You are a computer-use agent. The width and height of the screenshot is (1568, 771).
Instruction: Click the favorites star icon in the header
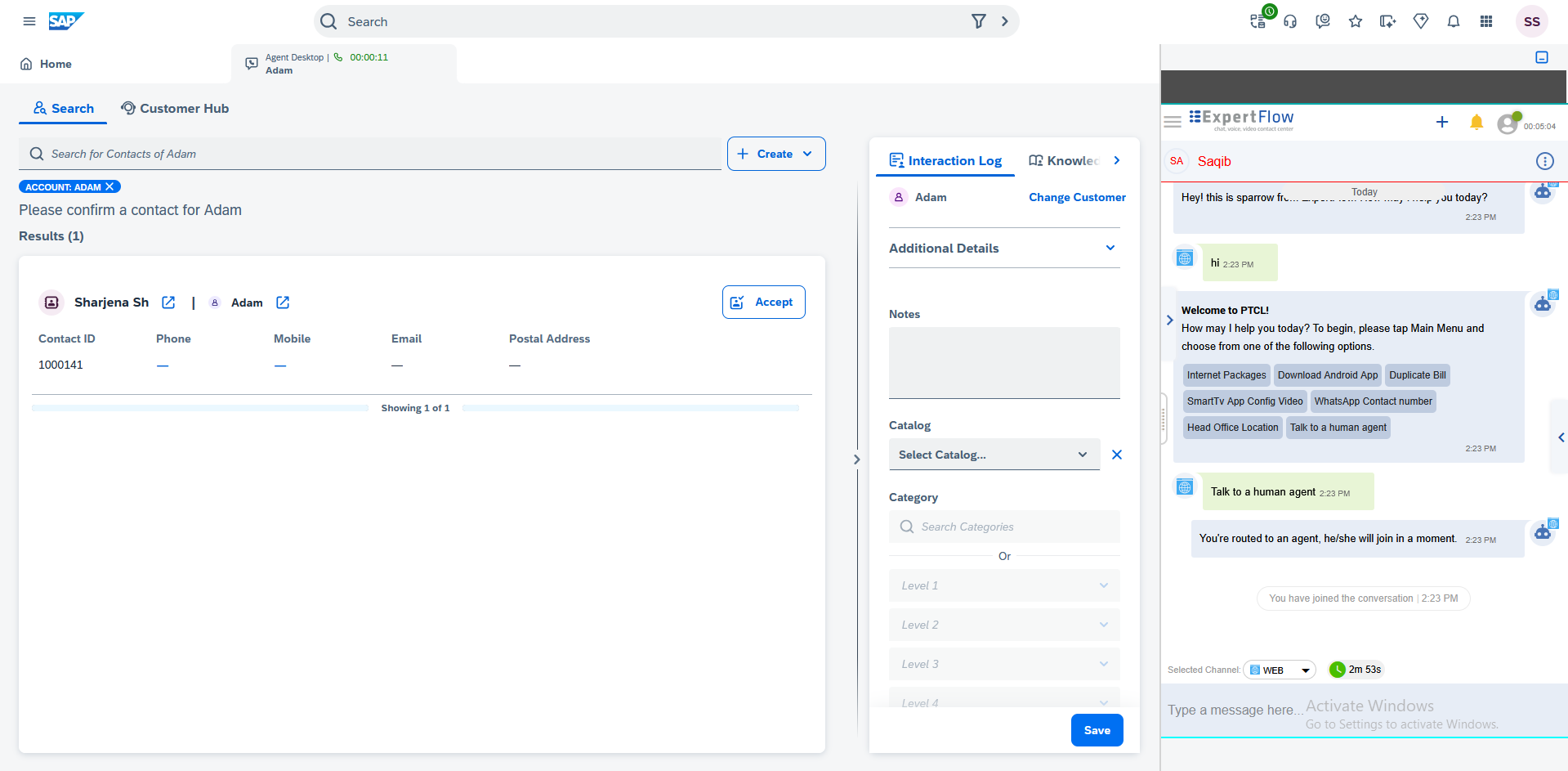[1356, 21]
